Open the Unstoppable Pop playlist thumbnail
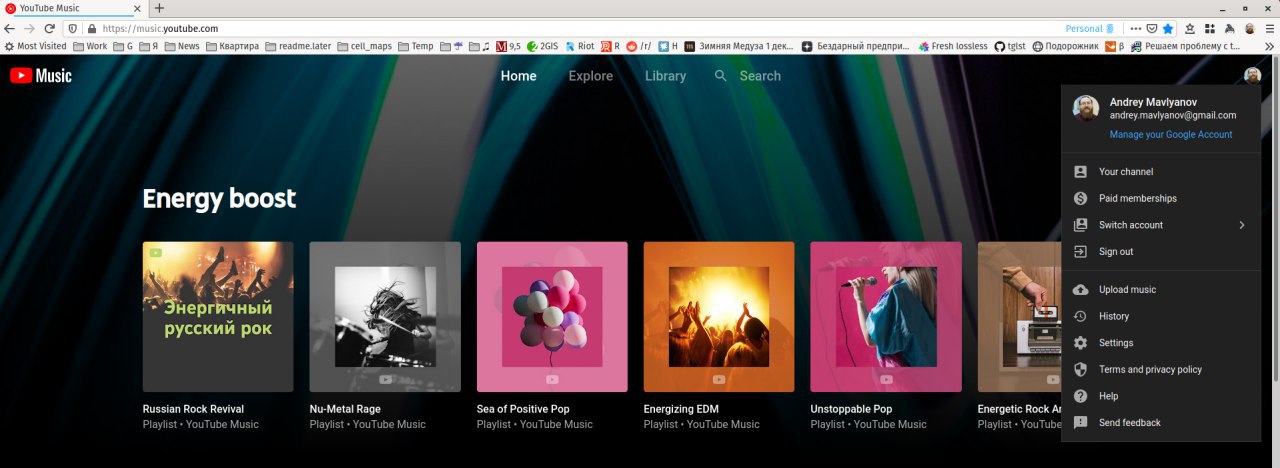The height and width of the screenshot is (468, 1280). (886, 317)
